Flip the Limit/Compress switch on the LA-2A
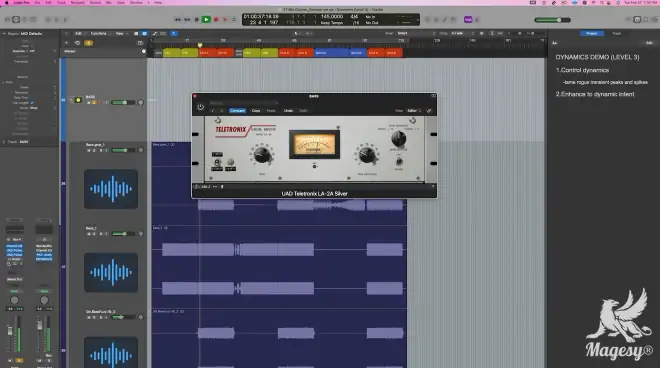660x368 pixels. tap(217, 162)
